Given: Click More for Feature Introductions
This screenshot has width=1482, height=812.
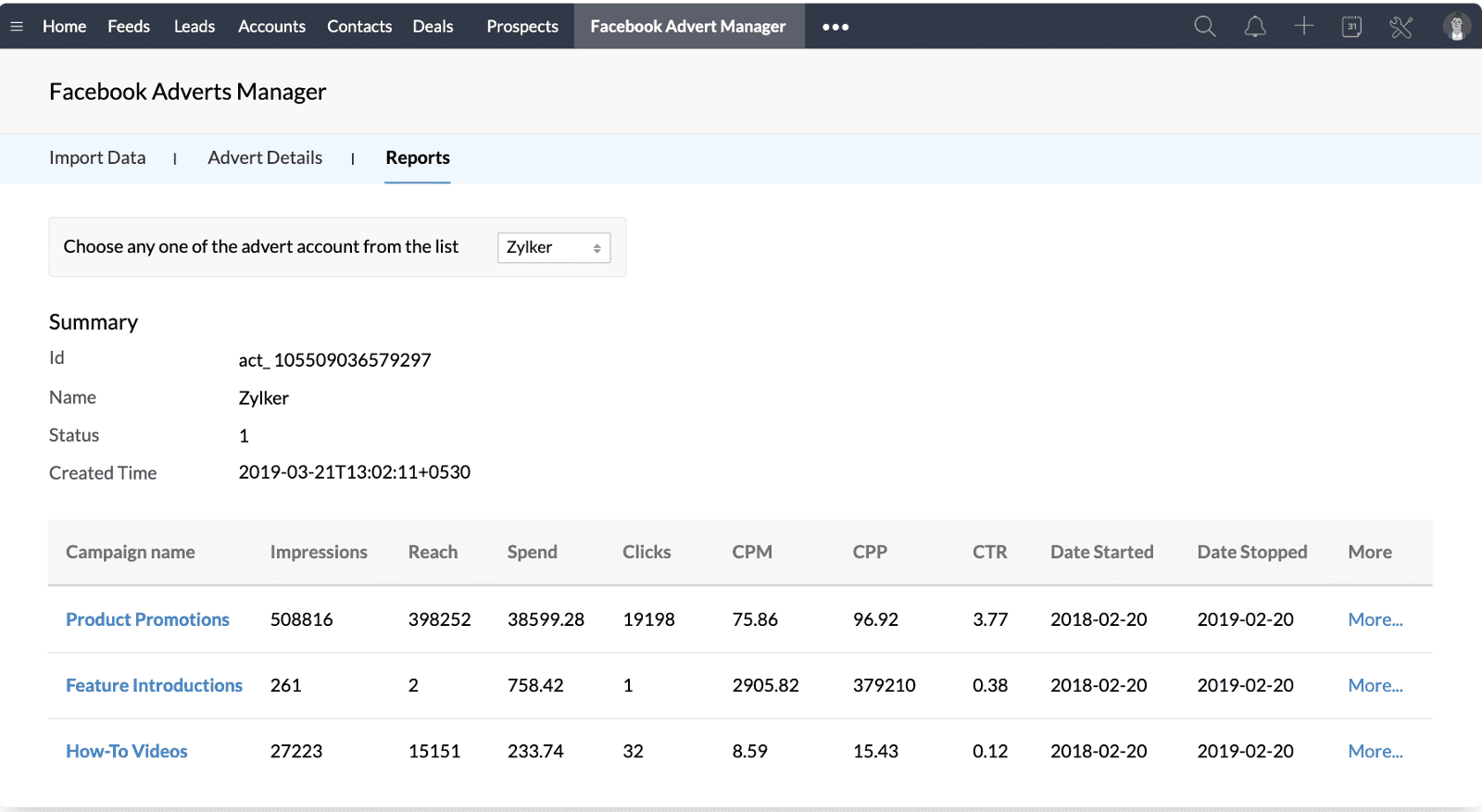Looking at the screenshot, I should [1375, 685].
